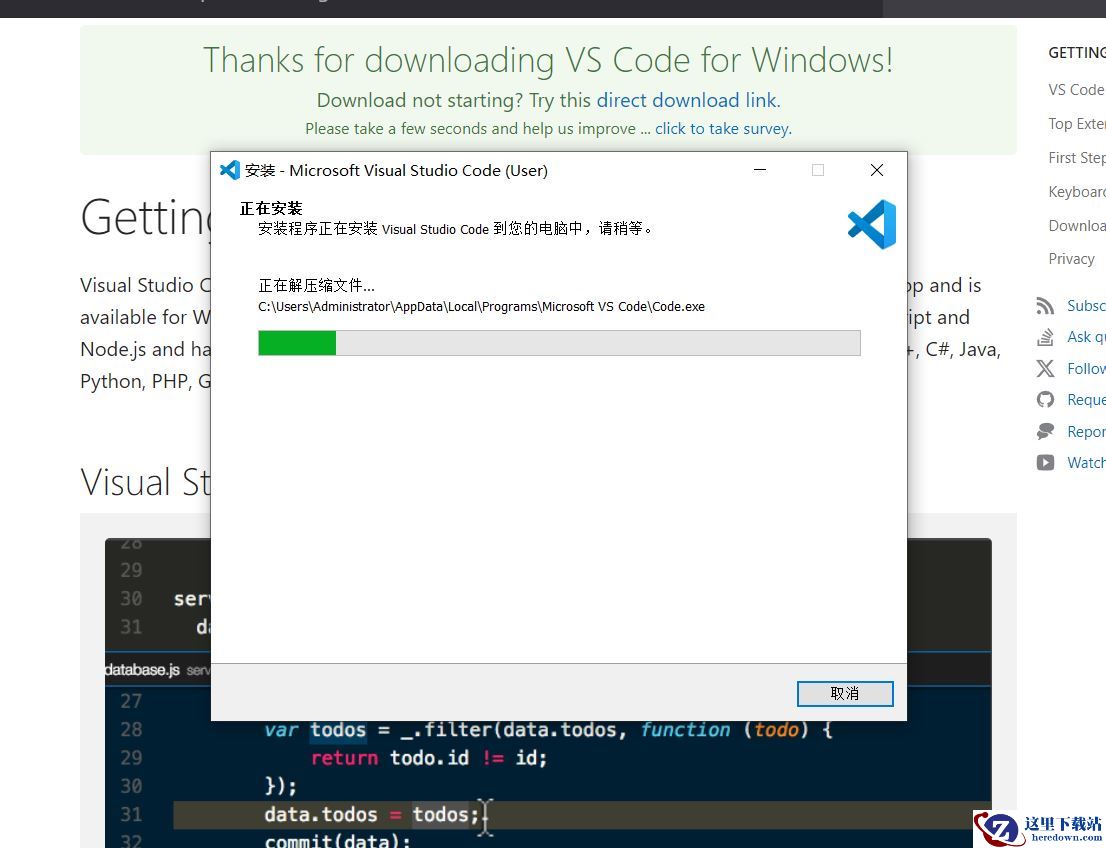Click the 正在解压缩文件 status text

(x=317, y=285)
